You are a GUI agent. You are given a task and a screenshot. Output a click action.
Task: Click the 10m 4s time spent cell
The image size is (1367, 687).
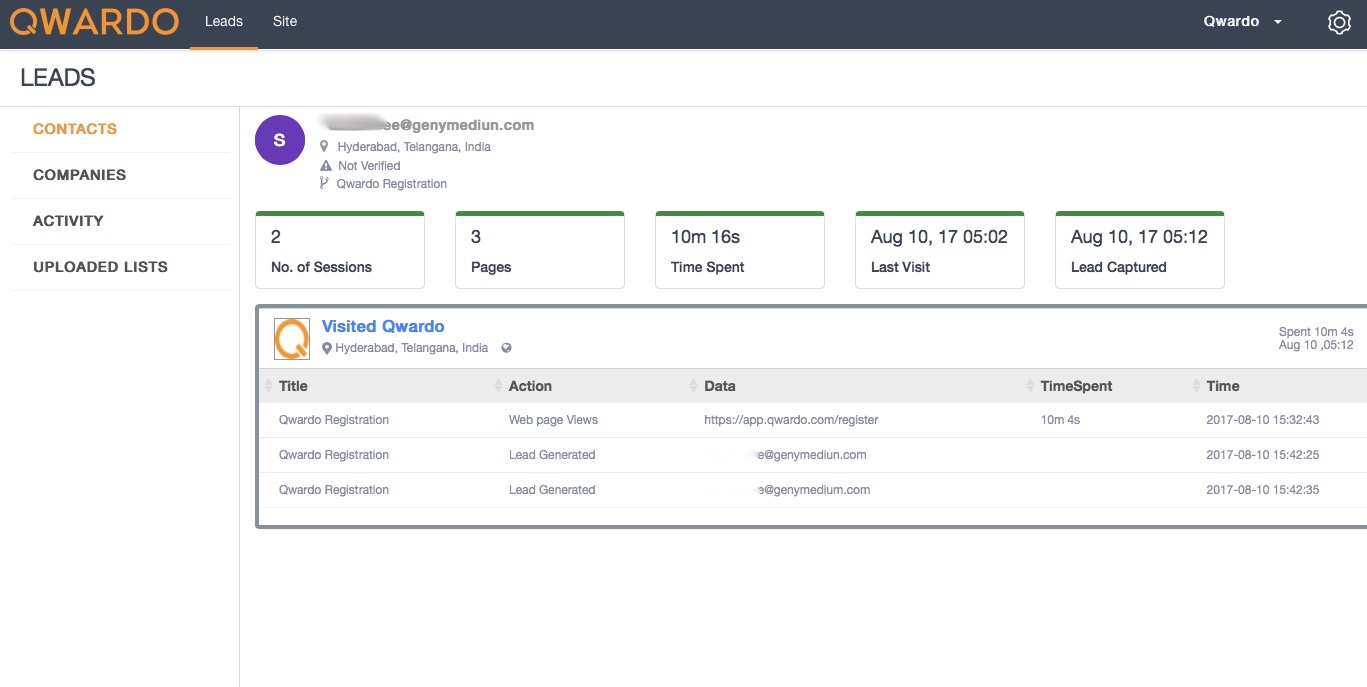click(x=1060, y=420)
